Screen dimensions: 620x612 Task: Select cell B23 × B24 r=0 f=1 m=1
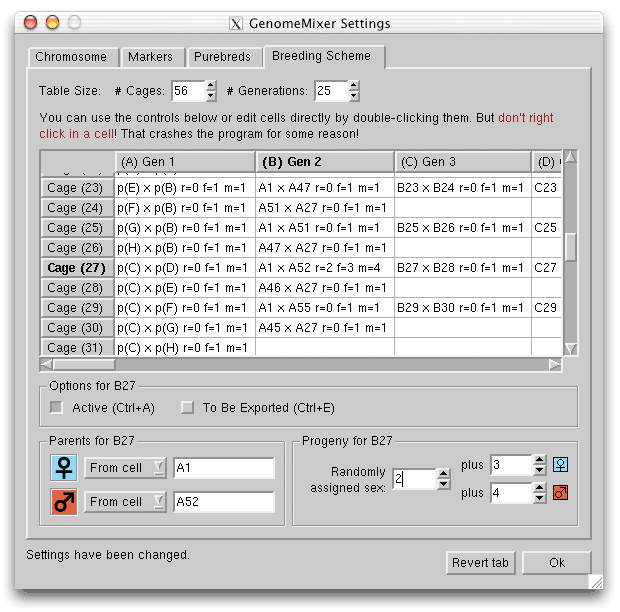click(463, 188)
